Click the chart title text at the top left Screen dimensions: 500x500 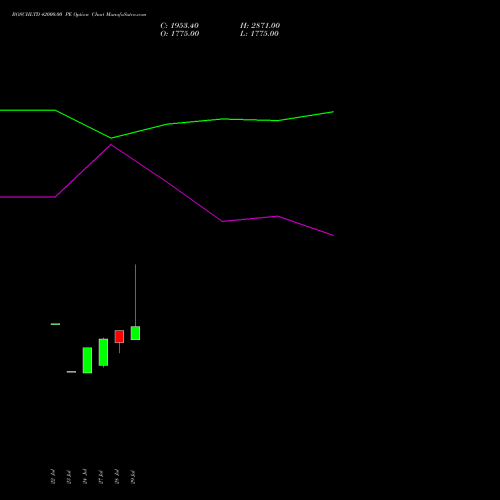coord(79,15)
